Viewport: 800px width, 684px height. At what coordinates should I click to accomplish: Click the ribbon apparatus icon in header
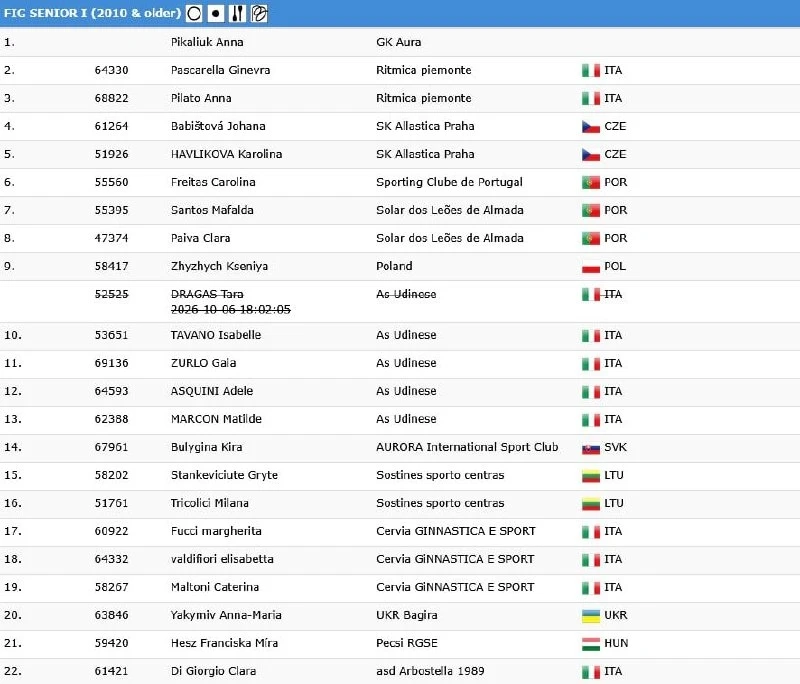tap(259, 13)
